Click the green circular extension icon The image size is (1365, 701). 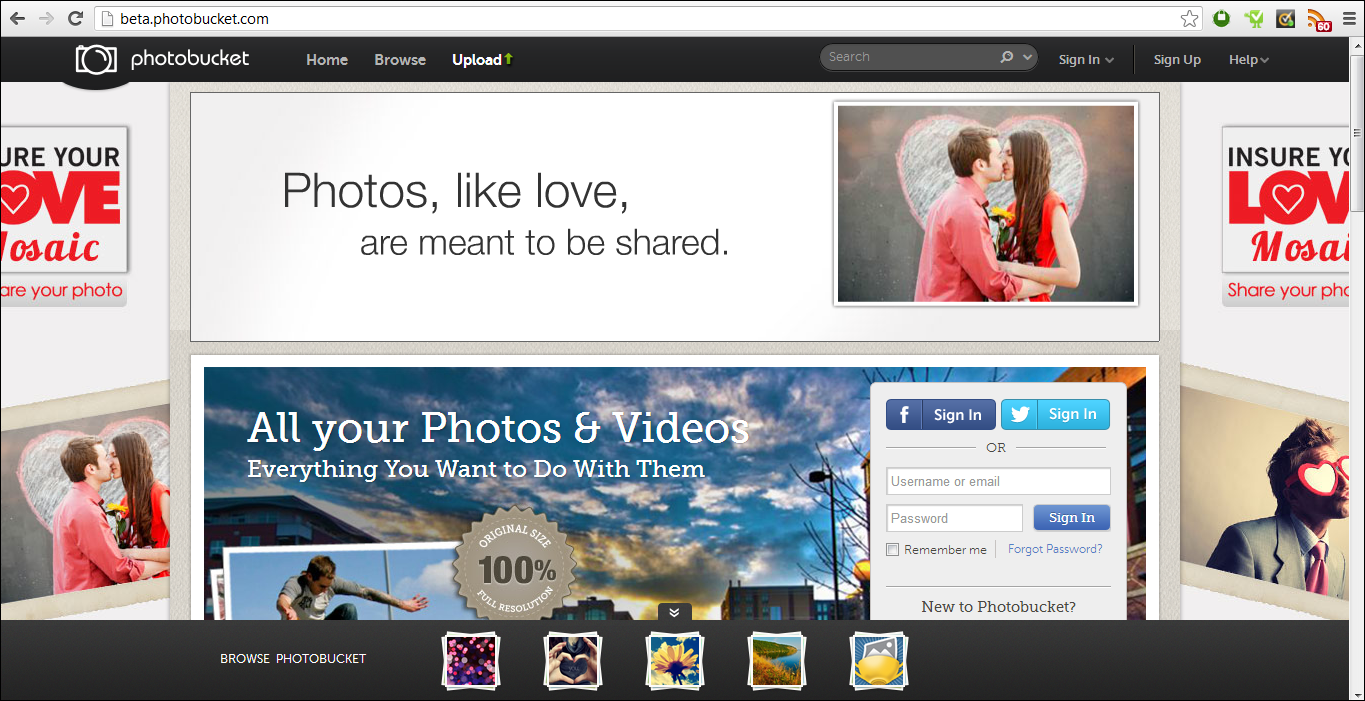1221,18
